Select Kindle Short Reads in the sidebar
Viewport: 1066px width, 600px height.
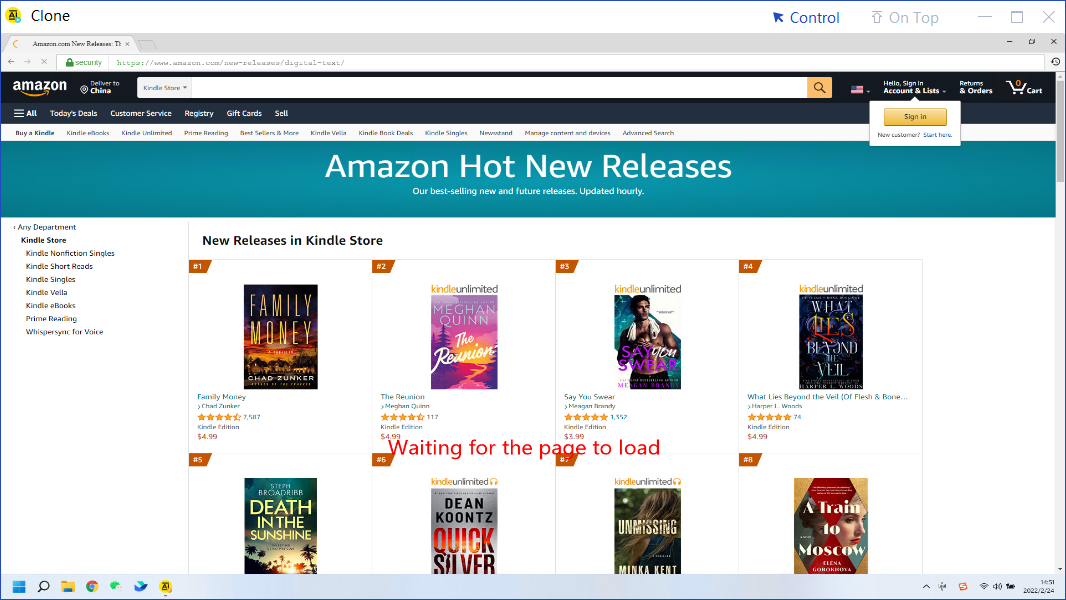point(59,266)
